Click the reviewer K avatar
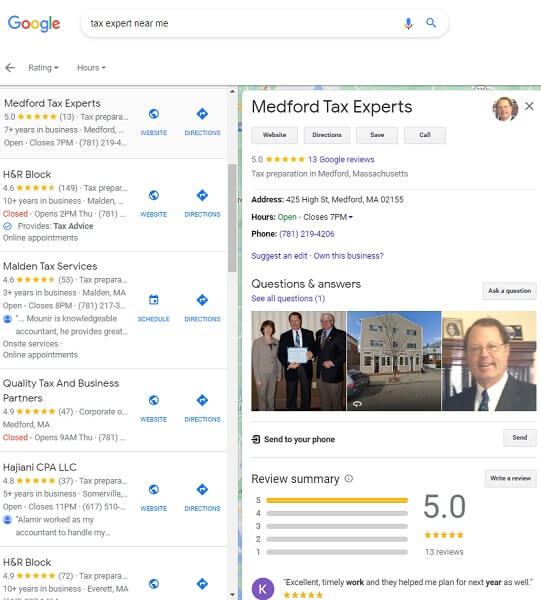 tap(263, 589)
